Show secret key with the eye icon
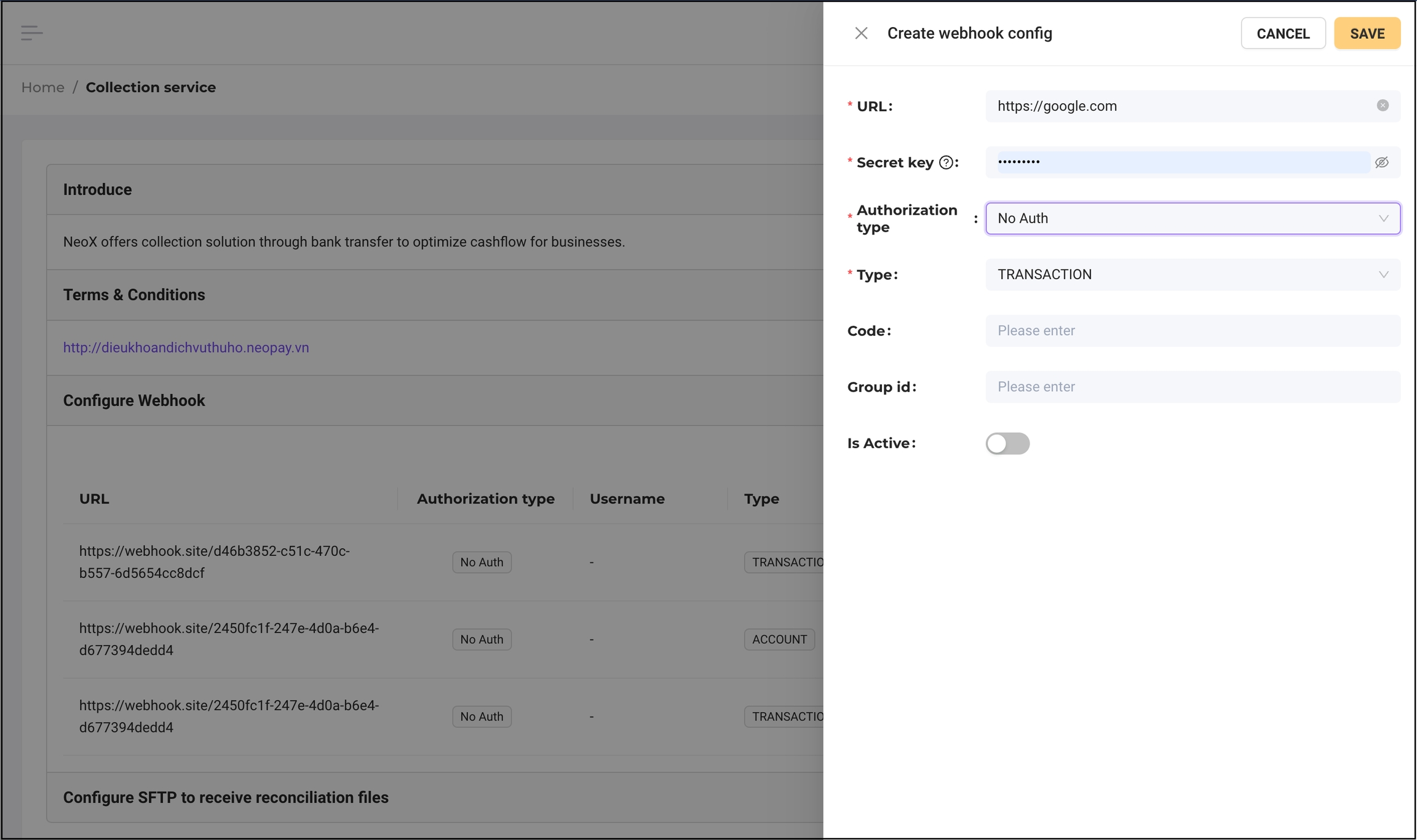This screenshot has width=1417, height=840. click(x=1382, y=162)
